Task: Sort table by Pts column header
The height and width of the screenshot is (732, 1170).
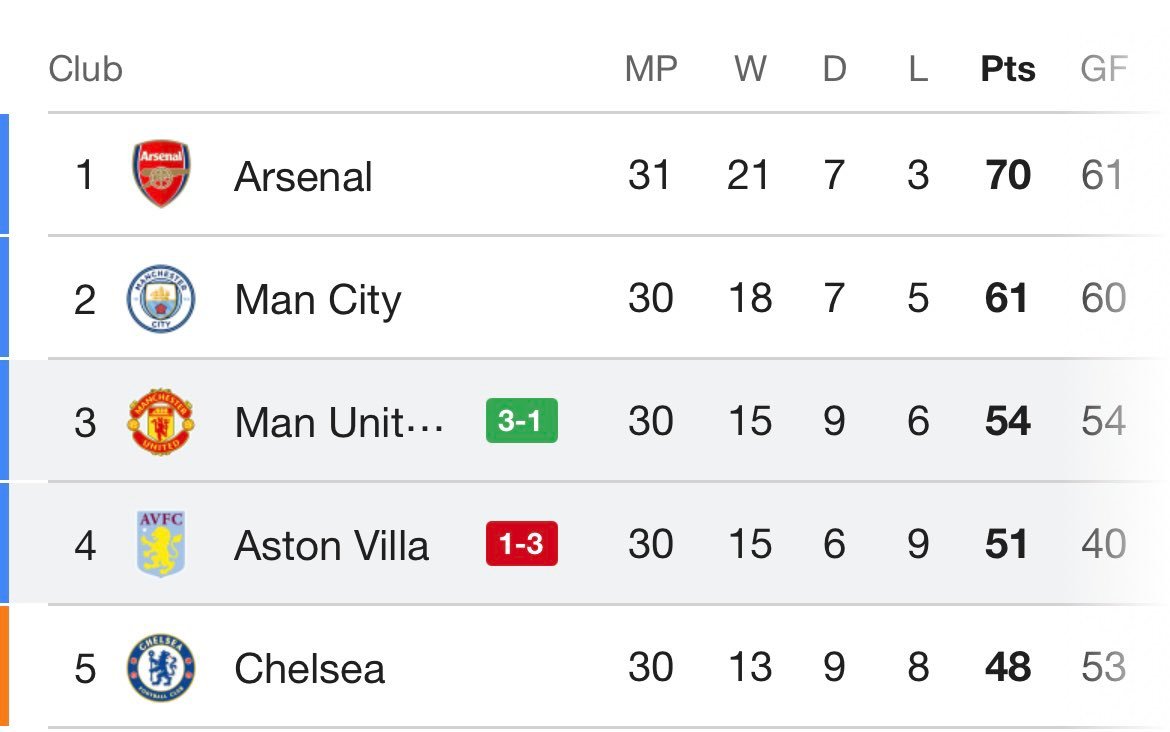Action: click(x=1007, y=69)
